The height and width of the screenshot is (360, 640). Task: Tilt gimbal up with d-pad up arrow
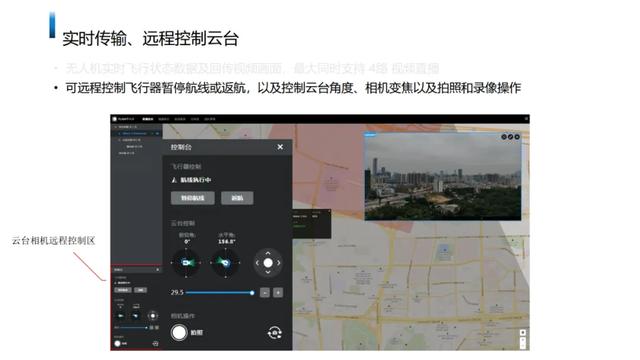click(x=268, y=253)
